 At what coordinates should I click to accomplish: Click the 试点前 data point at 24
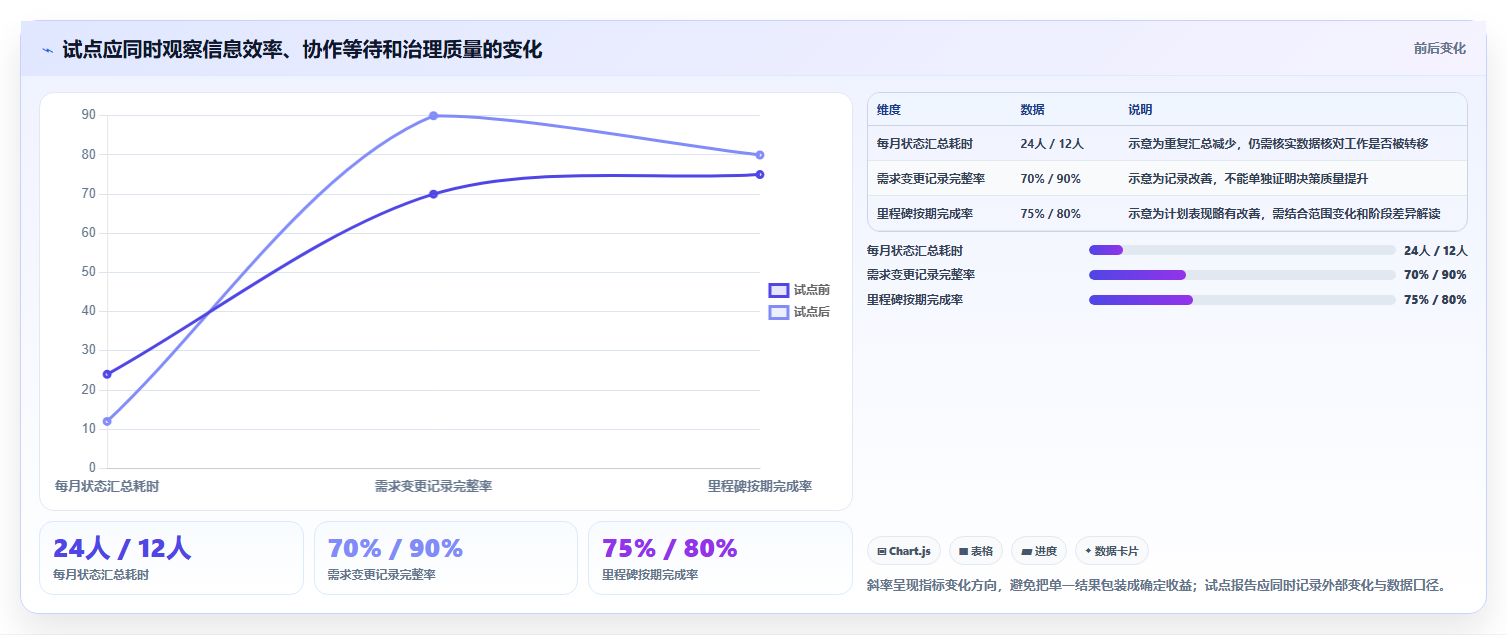point(107,374)
